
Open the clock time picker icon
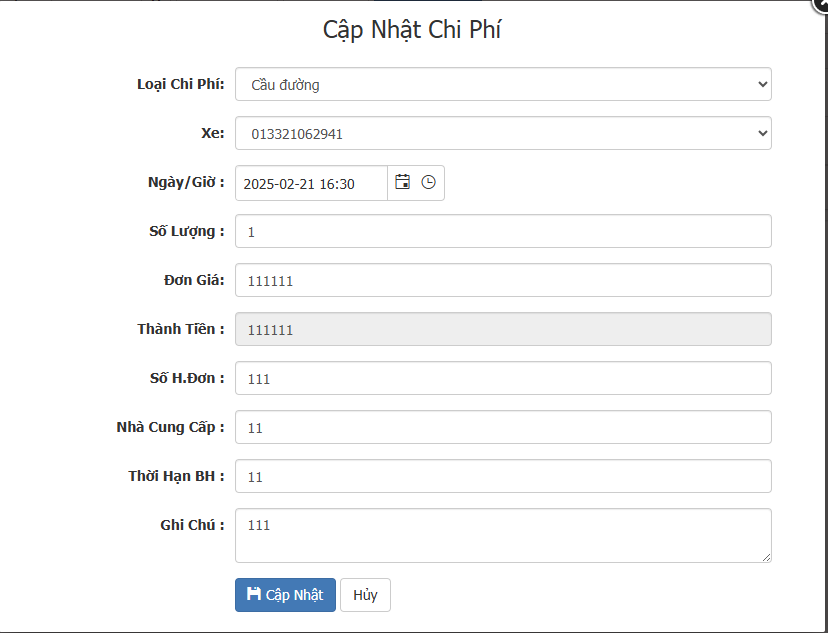(428, 182)
